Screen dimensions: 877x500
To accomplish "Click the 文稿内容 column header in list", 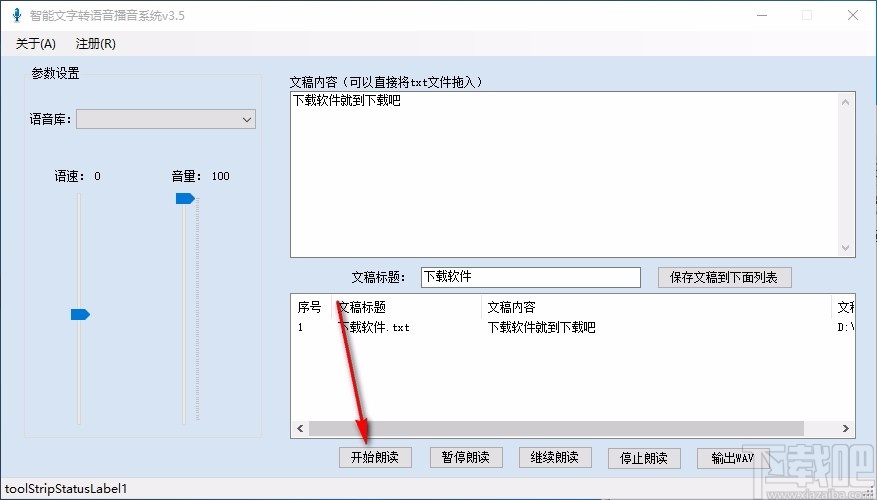I will point(656,307).
